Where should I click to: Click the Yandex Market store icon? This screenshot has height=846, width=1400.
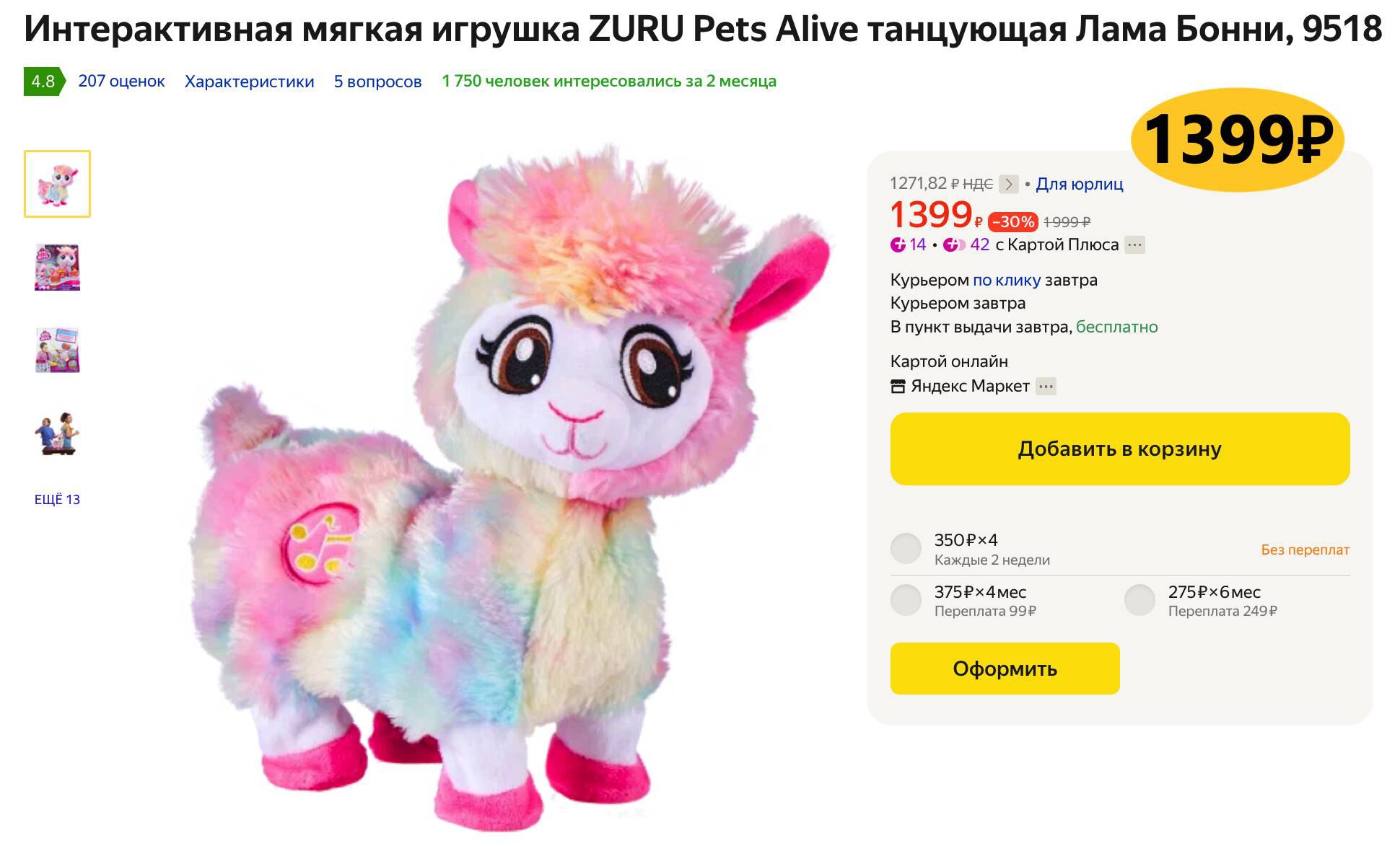898,387
